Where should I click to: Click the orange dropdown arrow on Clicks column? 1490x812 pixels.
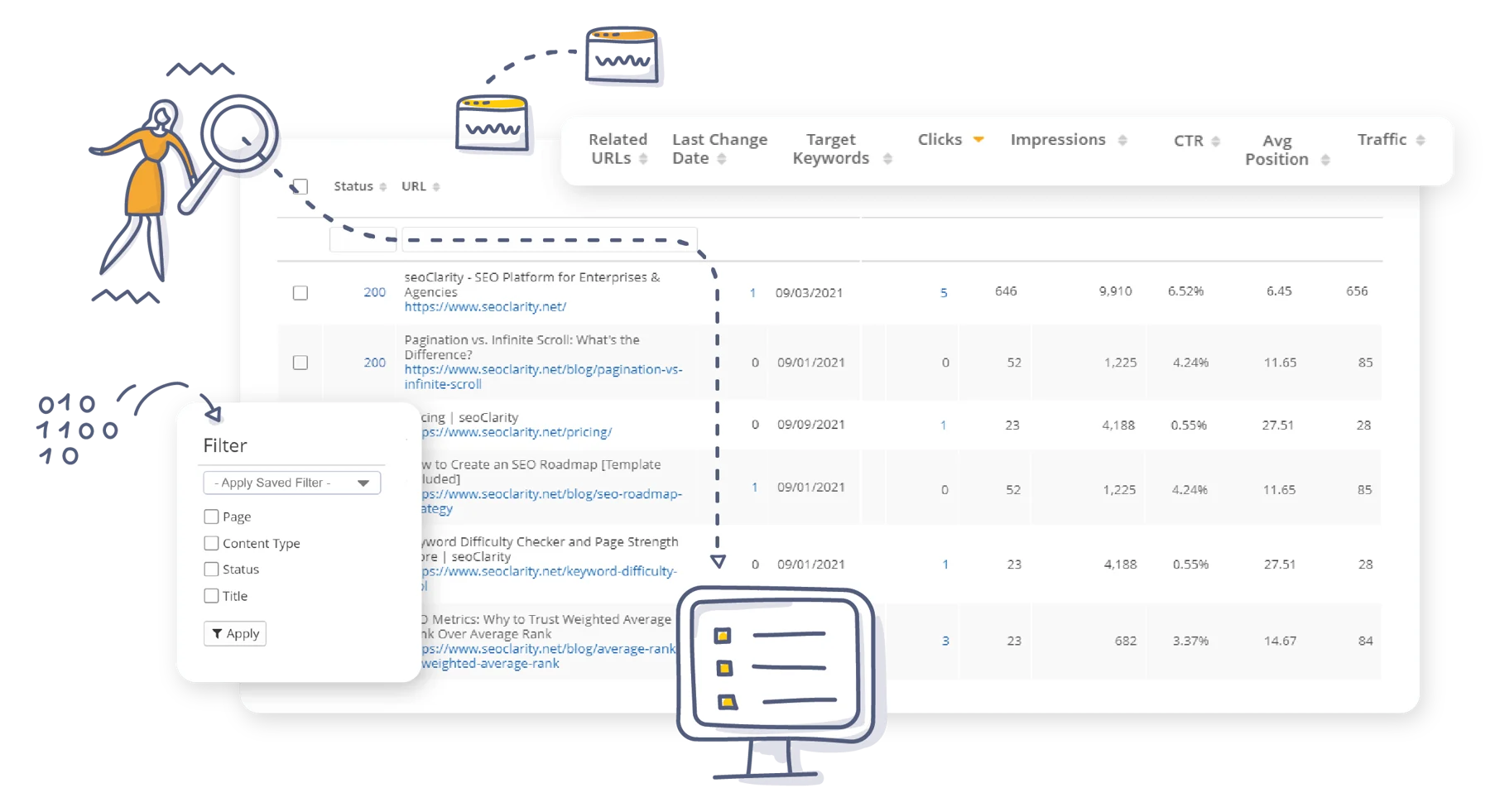(x=979, y=139)
